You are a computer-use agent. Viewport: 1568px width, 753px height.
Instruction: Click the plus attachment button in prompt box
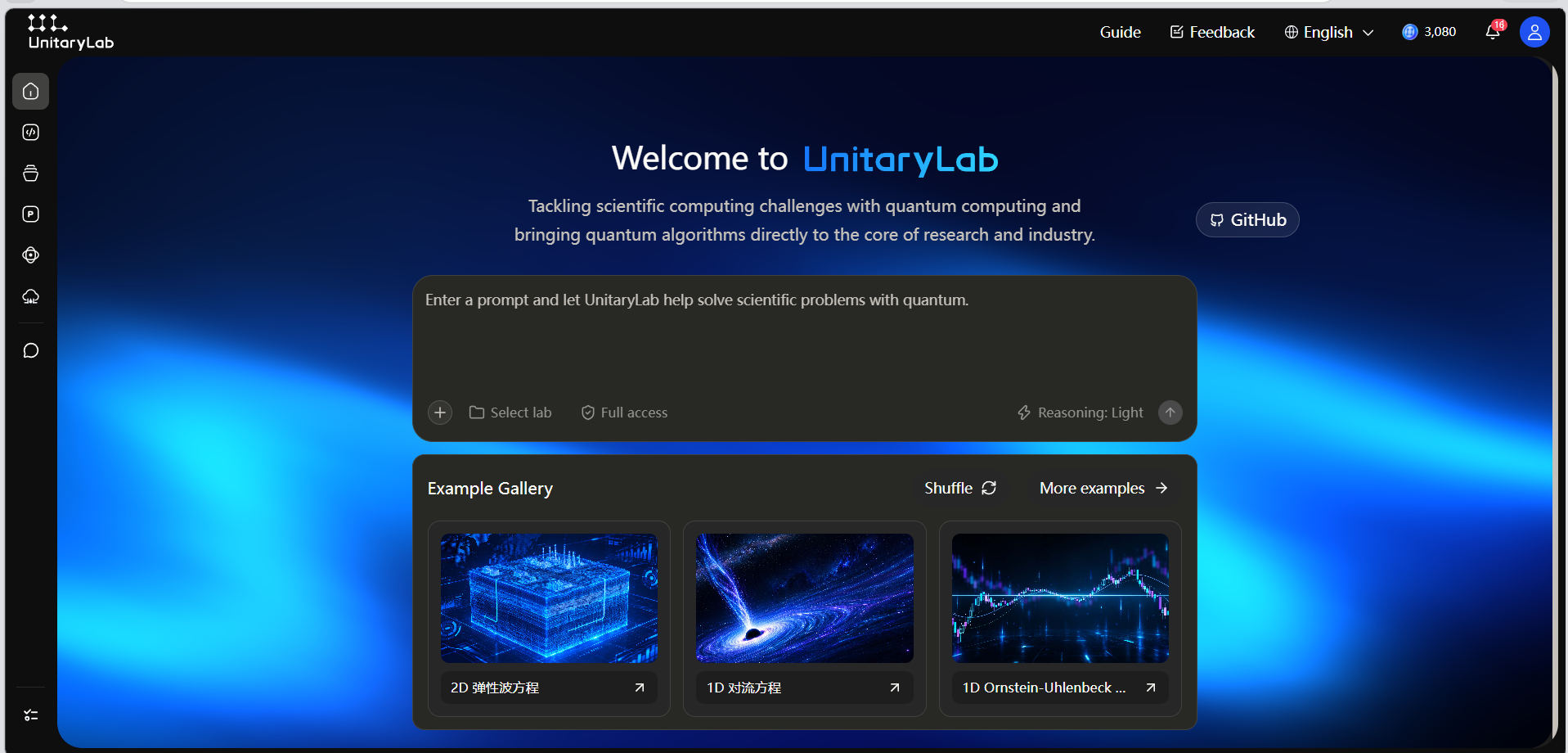click(440, 413)
